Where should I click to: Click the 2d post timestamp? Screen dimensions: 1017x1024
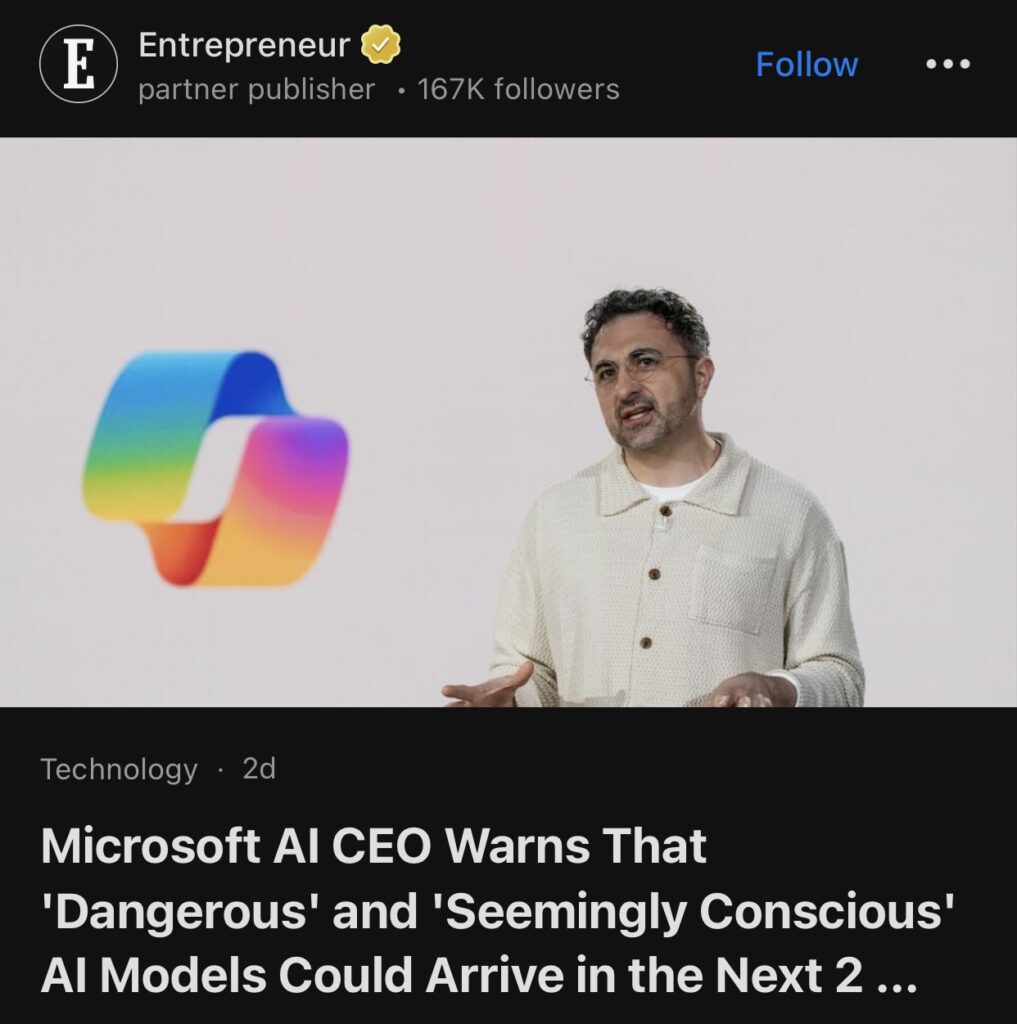point(259,769)
